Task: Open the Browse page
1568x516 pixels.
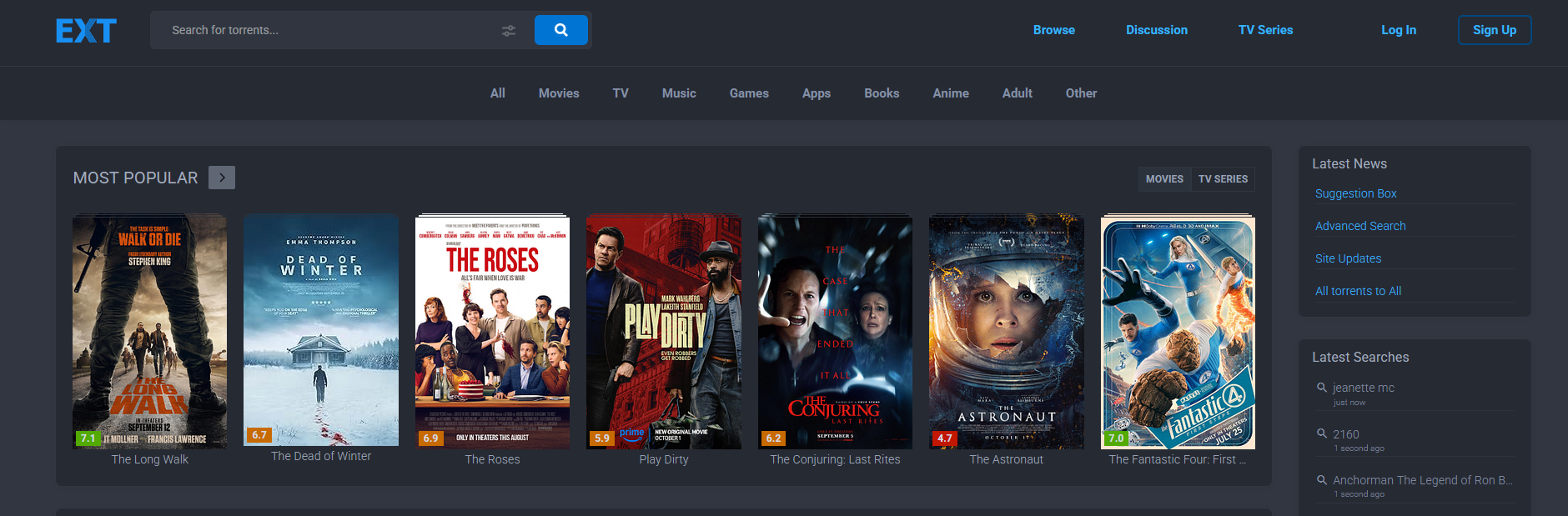Action: pyautogui.click(x=1054, y=30)
